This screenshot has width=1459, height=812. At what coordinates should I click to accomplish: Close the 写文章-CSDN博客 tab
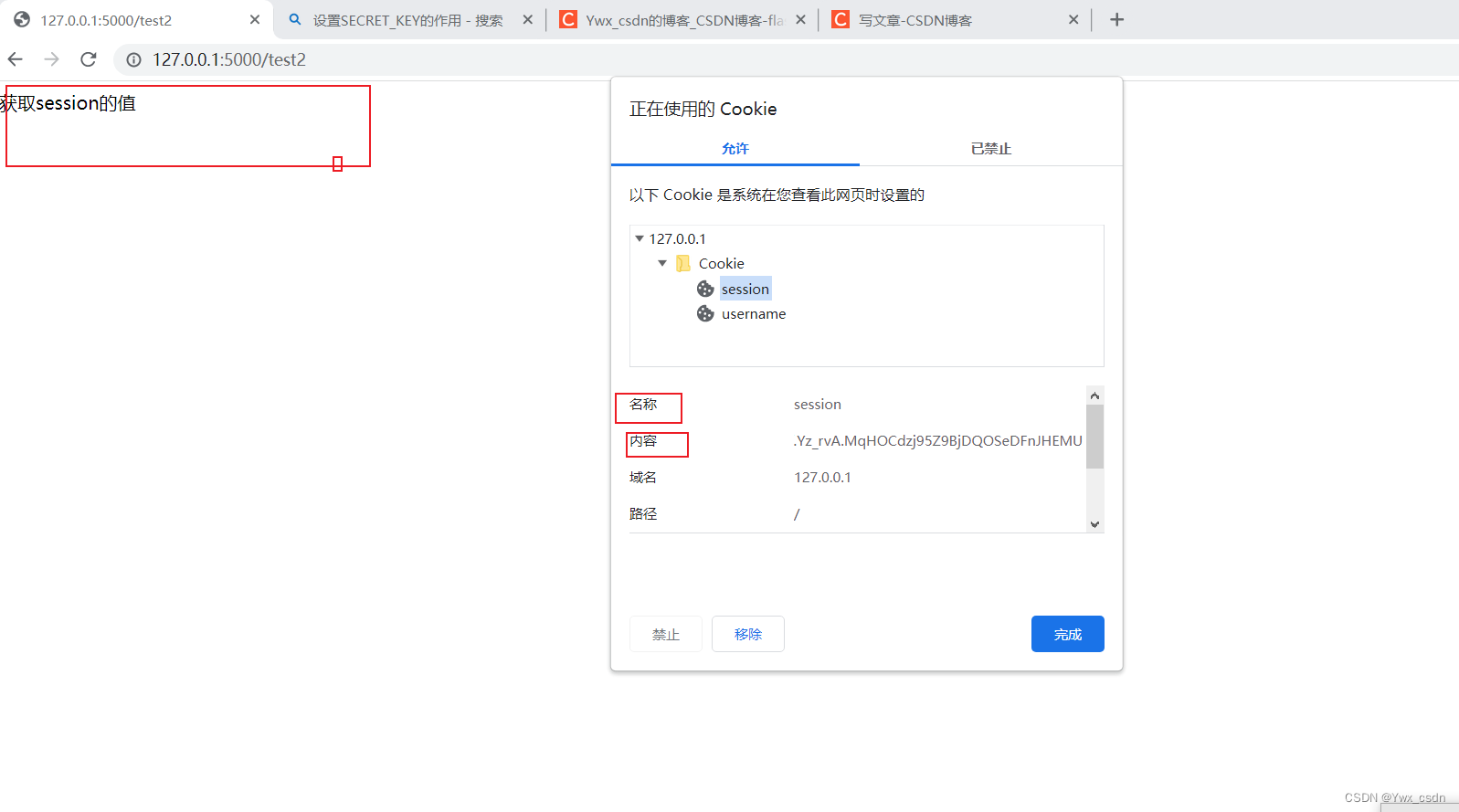tap(1073, 19)
